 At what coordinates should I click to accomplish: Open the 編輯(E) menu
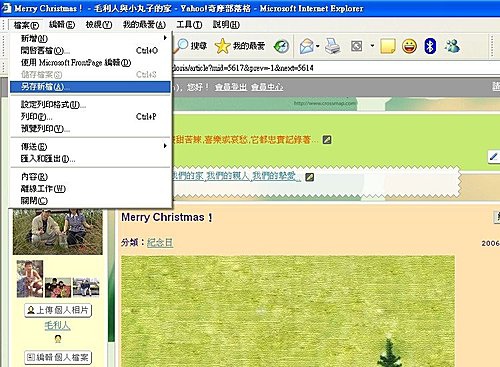tap(62, 24)
